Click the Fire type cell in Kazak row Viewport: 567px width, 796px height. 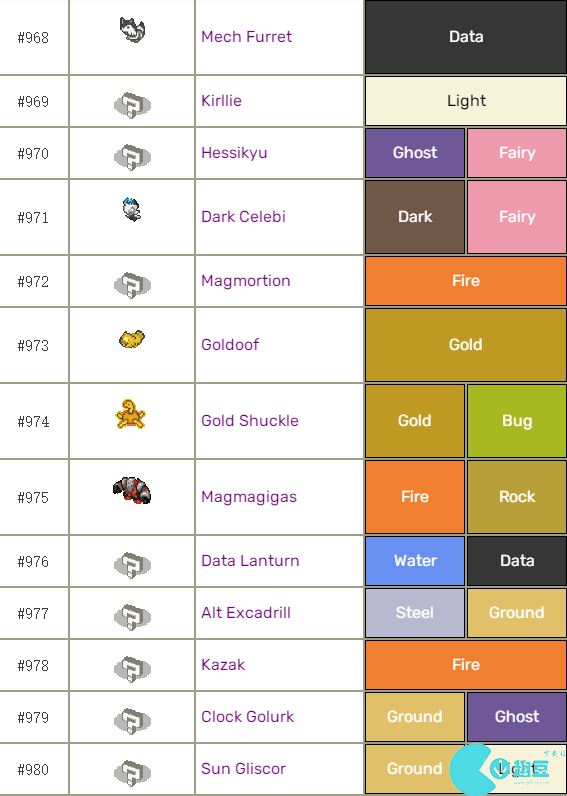pyautogui.click(x=466, y=665)
